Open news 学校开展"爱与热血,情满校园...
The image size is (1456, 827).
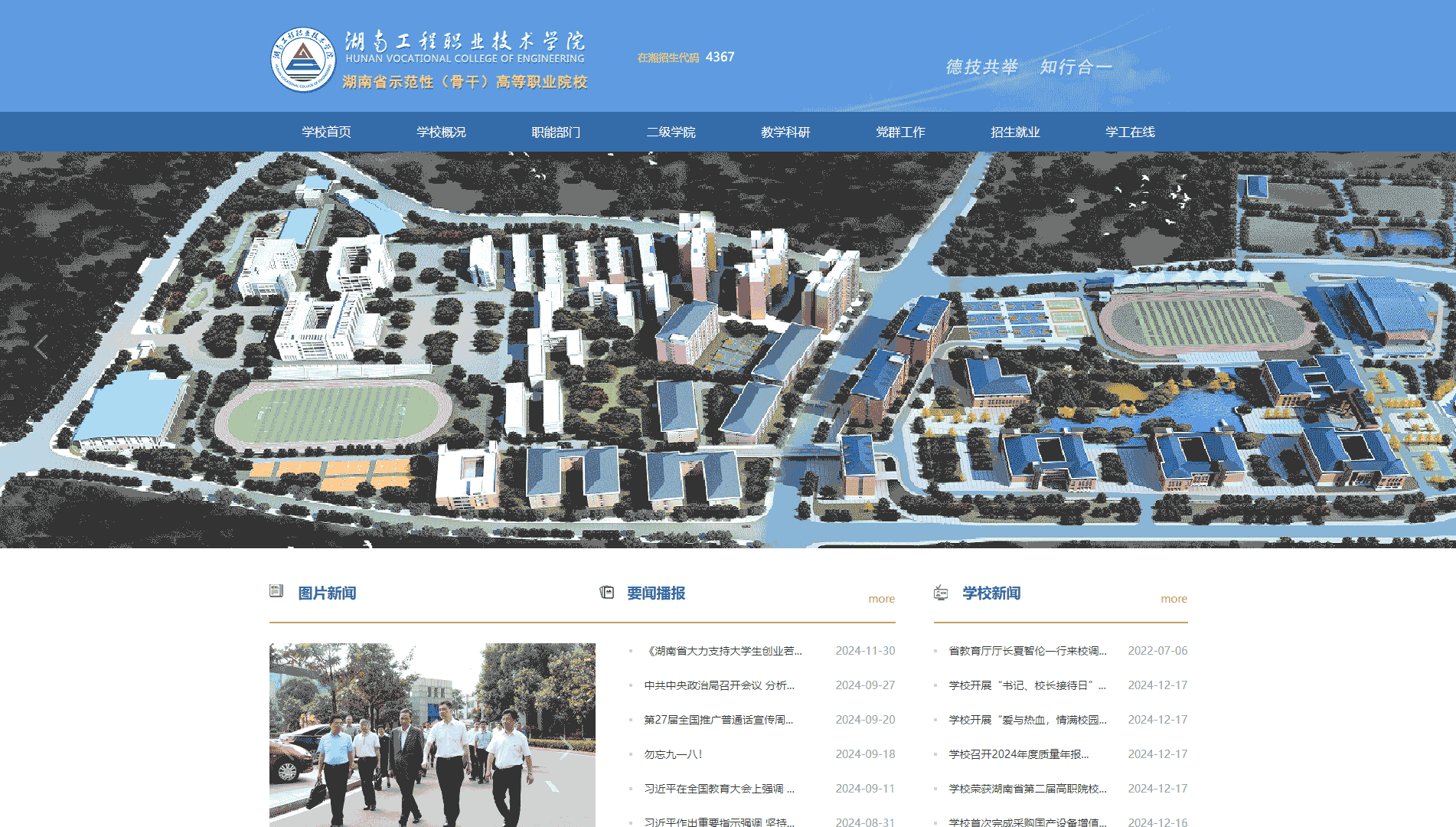[1028, 720]
